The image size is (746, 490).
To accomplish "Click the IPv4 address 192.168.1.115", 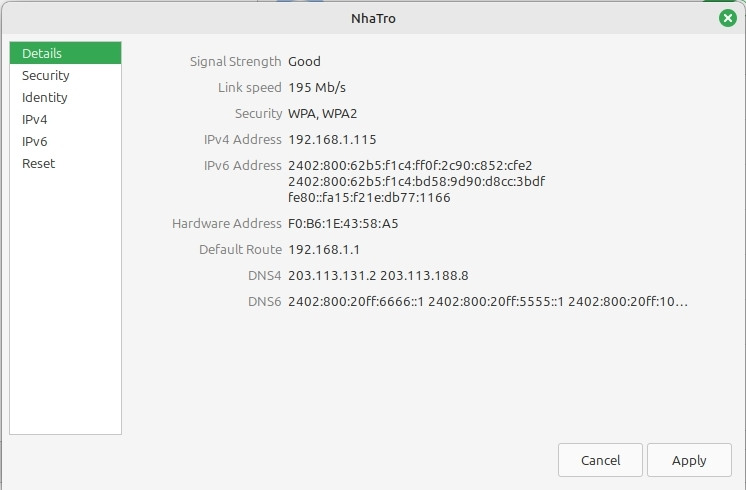I will pos(332,139).
